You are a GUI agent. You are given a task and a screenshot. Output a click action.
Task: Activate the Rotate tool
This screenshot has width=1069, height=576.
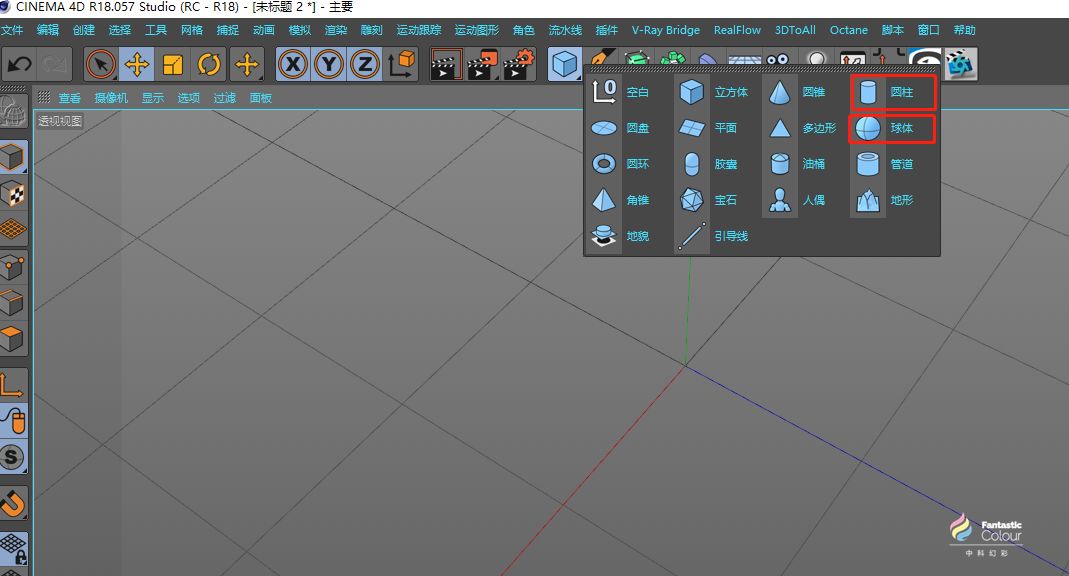[x=209, y=65]
